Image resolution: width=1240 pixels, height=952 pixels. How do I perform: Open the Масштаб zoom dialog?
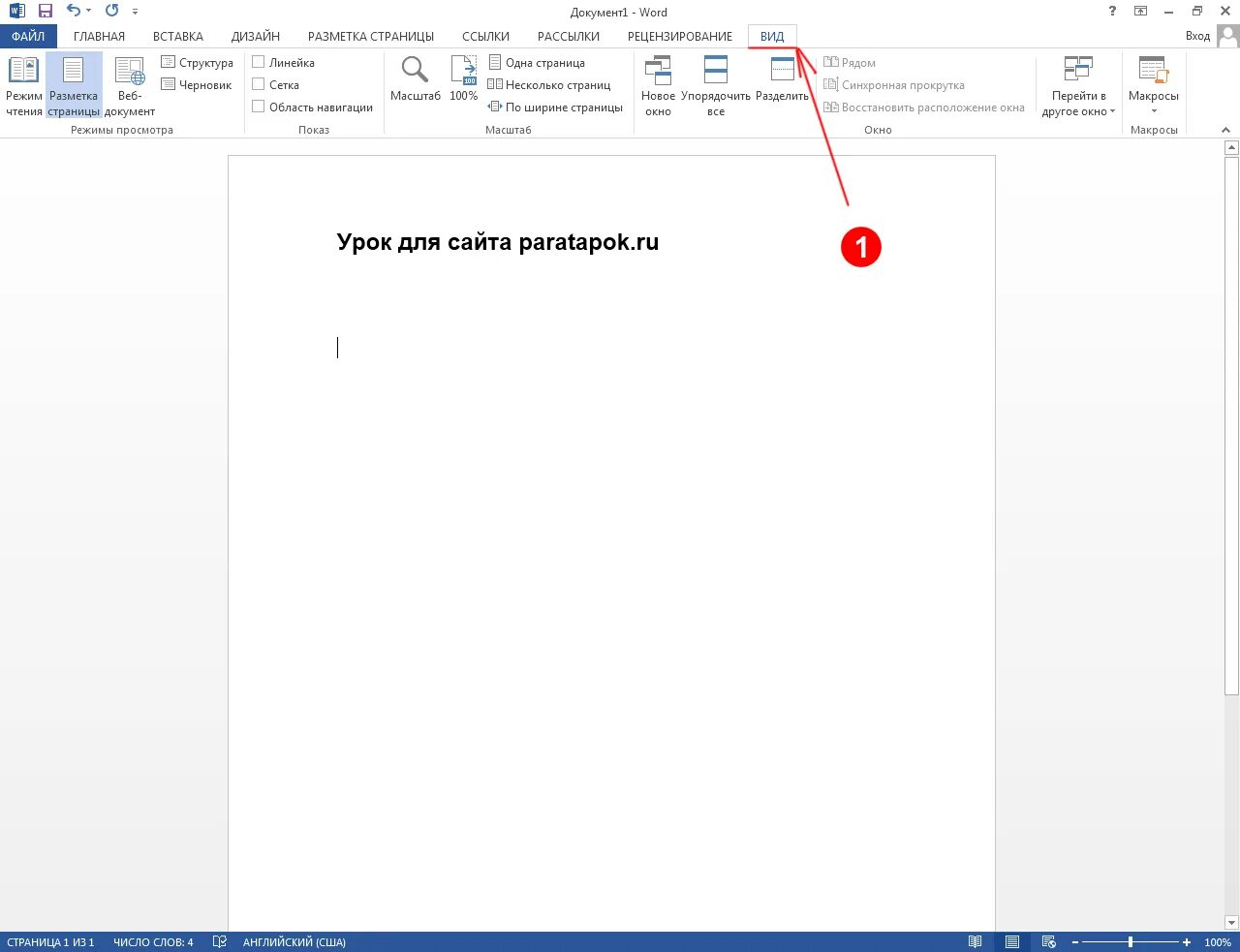(x=415, y=79)
